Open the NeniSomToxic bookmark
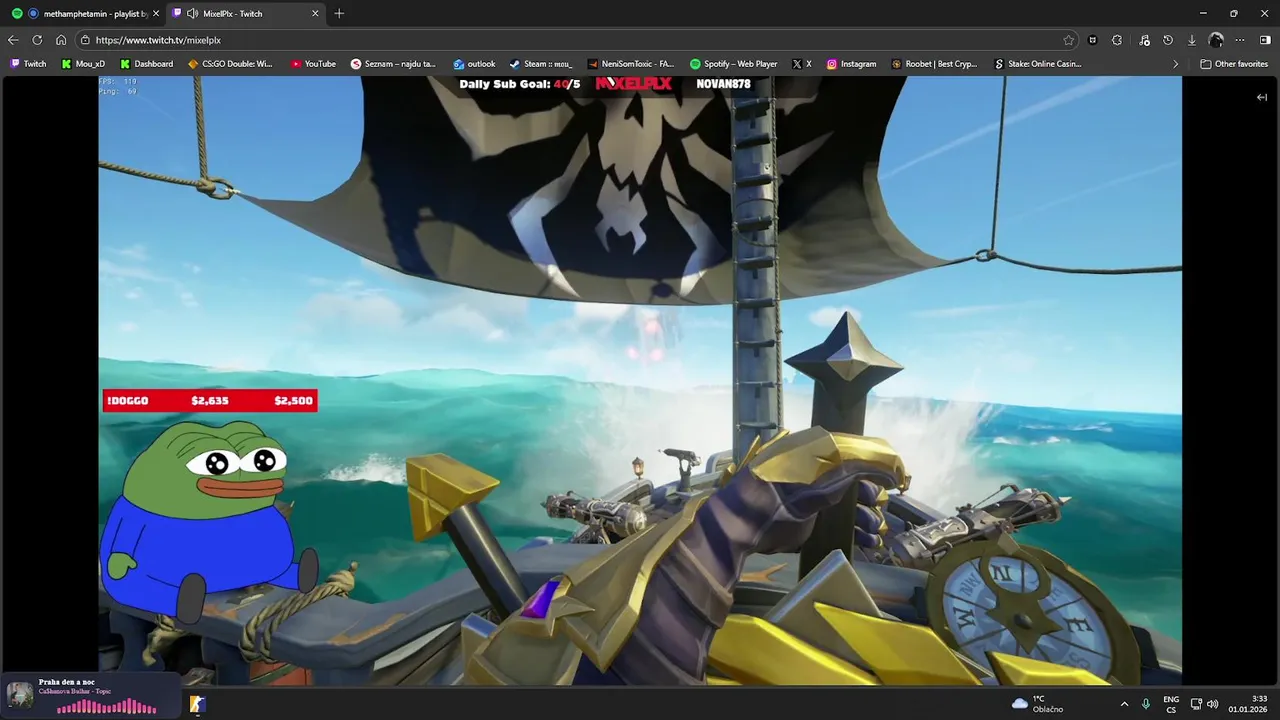 [631, 64]
